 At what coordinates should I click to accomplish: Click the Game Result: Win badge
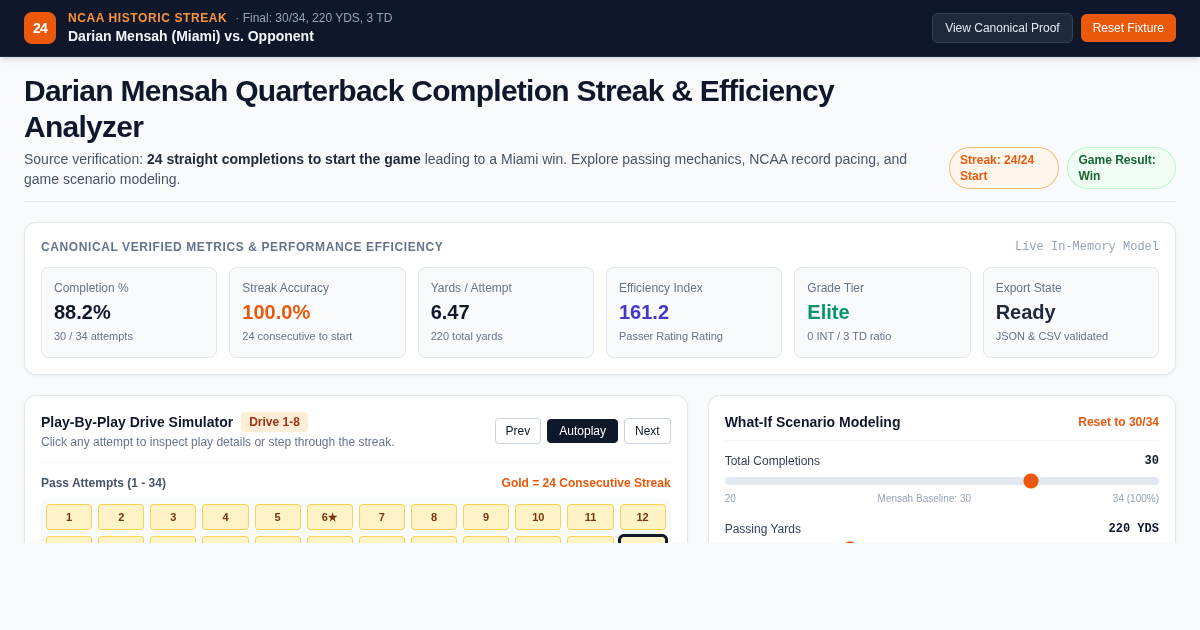click(x=1121, y=168)
